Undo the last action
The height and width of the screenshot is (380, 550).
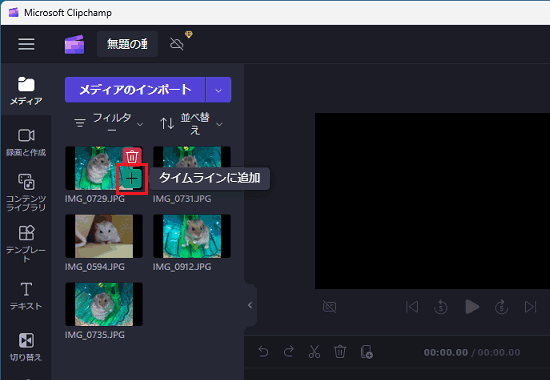[x=263, y=352]
